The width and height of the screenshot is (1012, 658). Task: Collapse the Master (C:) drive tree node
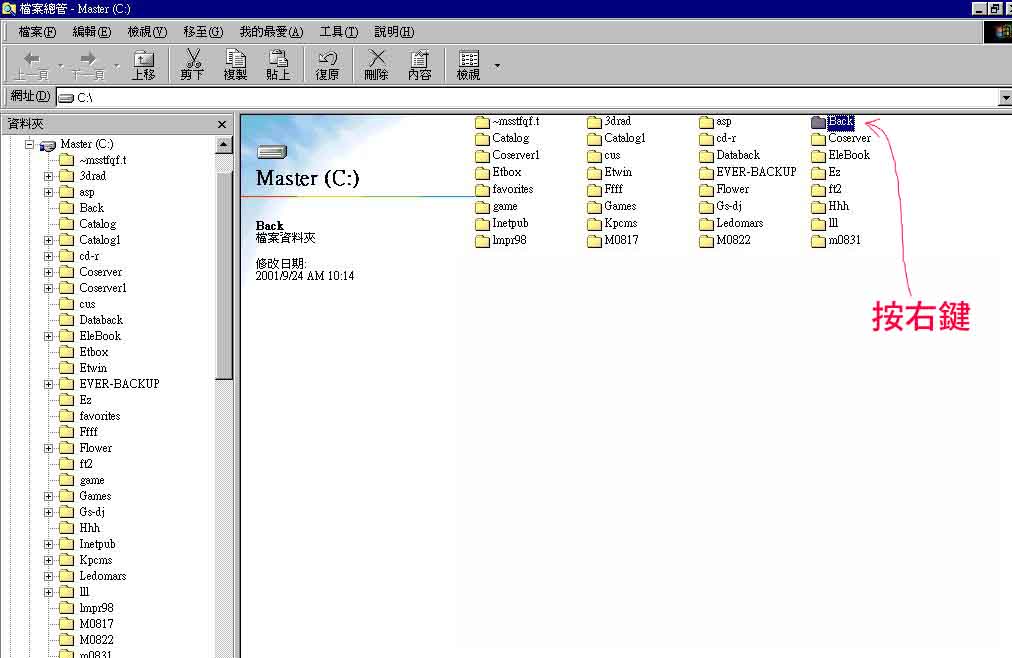click(30, 144)
